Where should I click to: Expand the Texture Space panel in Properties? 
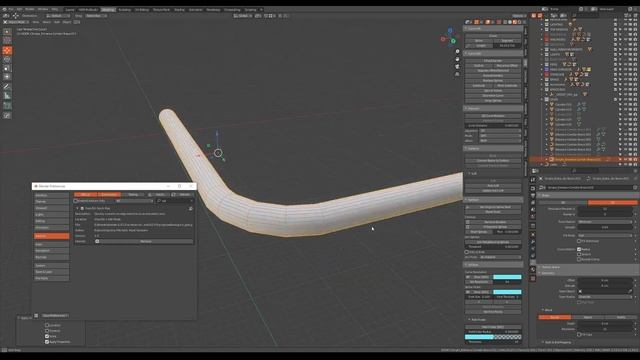point(551,267)
